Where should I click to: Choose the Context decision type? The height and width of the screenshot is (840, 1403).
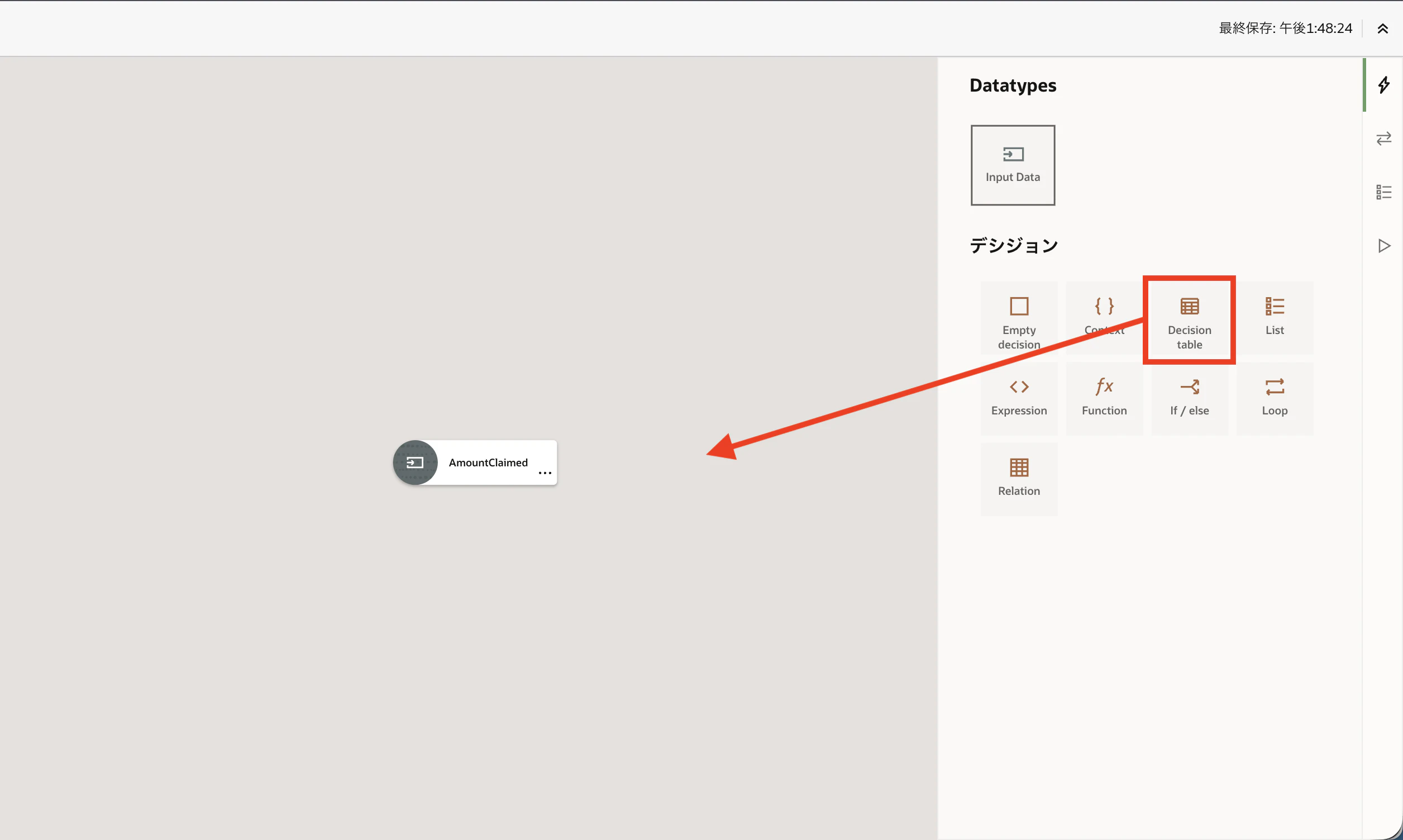point(1104,319)
